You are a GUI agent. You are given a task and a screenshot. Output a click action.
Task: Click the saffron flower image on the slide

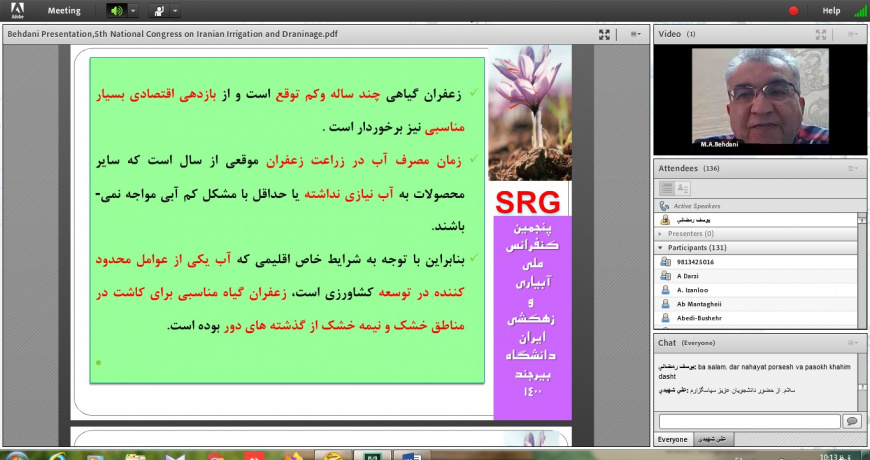pyautogui.click(x=530, y=113)
